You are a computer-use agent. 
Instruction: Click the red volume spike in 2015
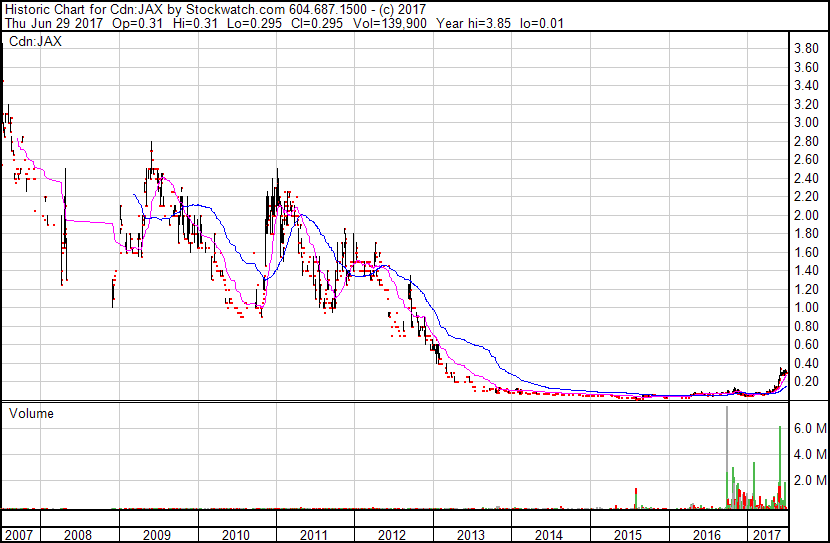pos(636,498)
